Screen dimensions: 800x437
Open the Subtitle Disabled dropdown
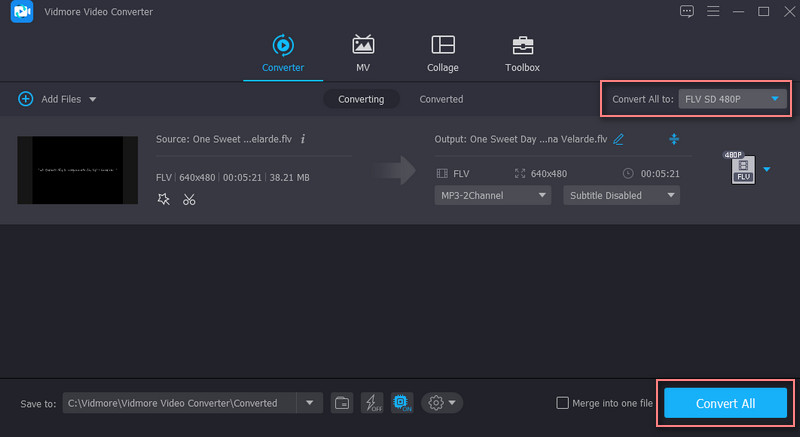[x=621, y=195]
